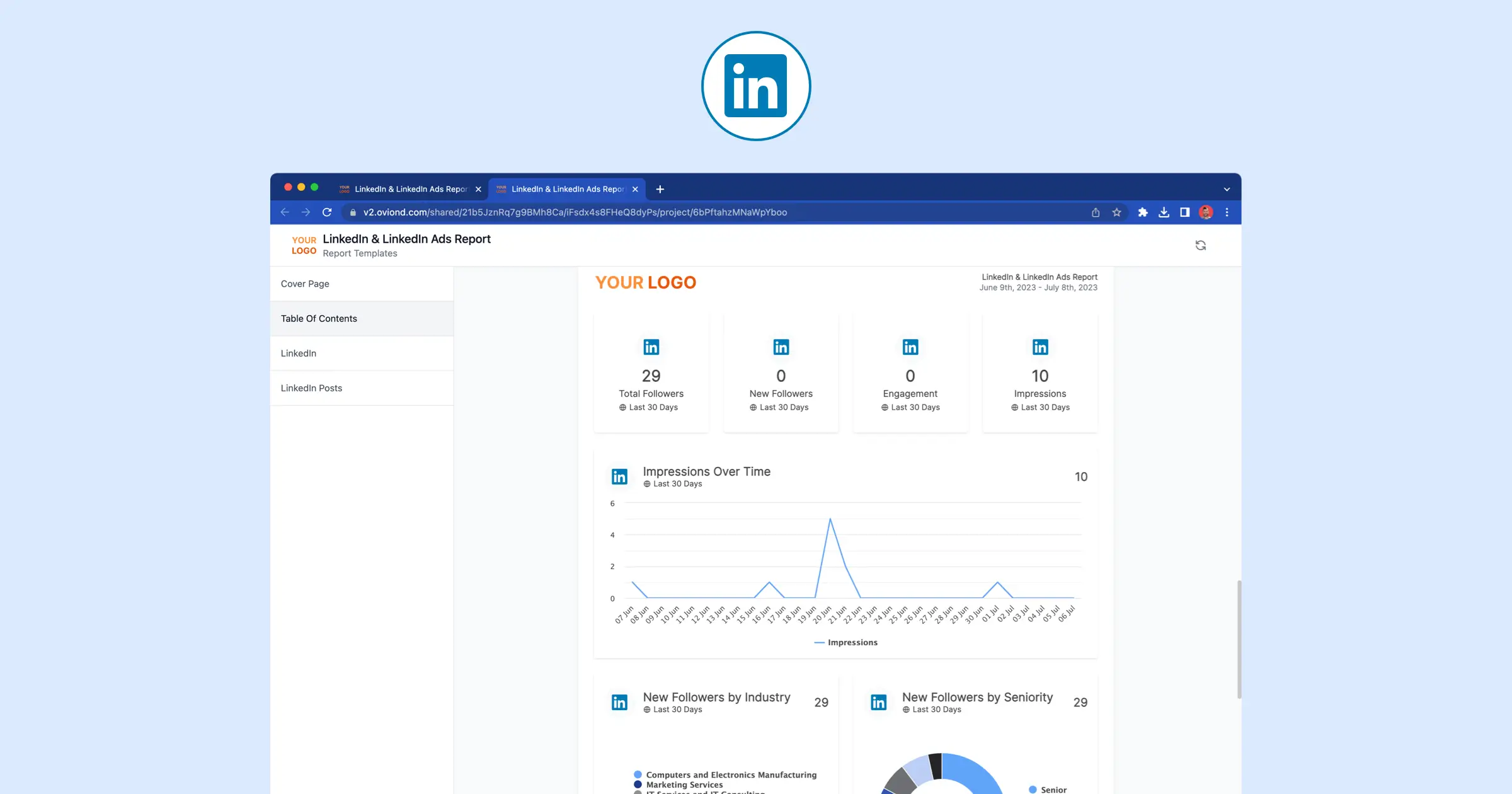Click the New Followers card label

781,394
